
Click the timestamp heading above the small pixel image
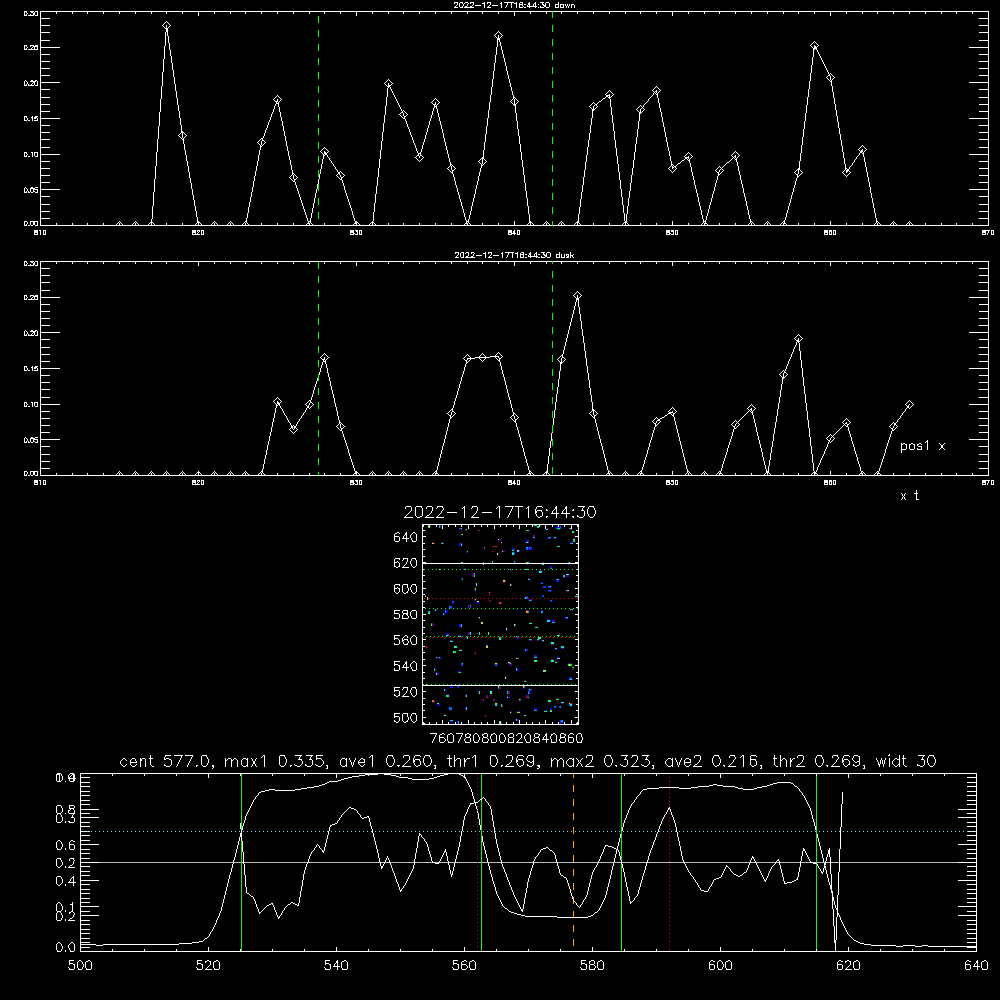tap(500, 512)
